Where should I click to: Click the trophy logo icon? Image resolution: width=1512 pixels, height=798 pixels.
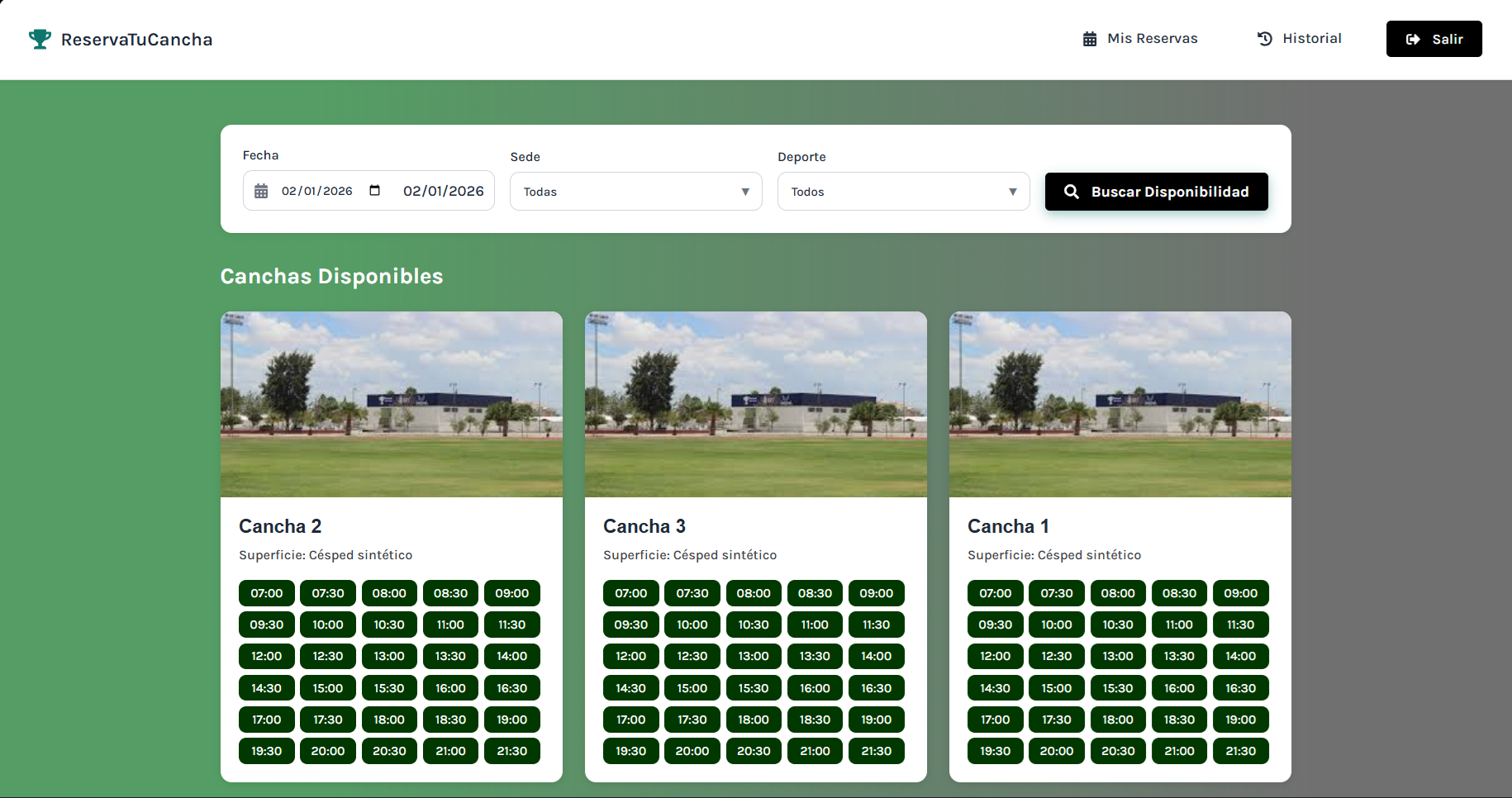point(39,38)
